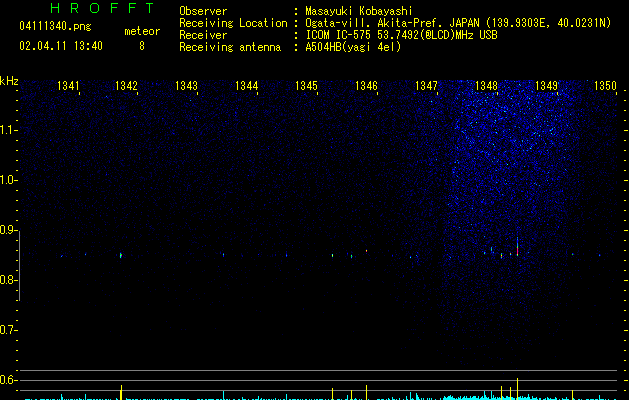The height and width of the screenshot is (400, 629).
Task: Click the Receiving antenna label
Action: pos(230,47)
